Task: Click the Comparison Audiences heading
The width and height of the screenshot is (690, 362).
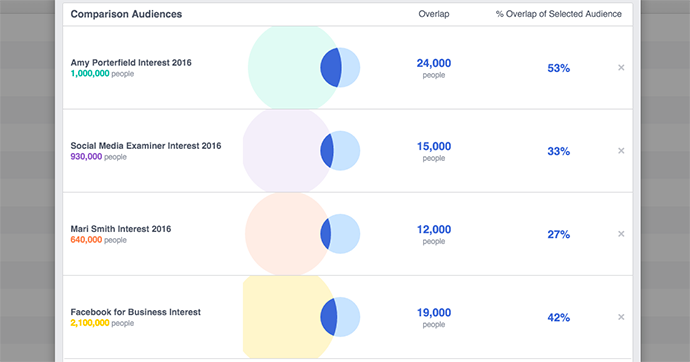Action: click(x=126, y=14)
